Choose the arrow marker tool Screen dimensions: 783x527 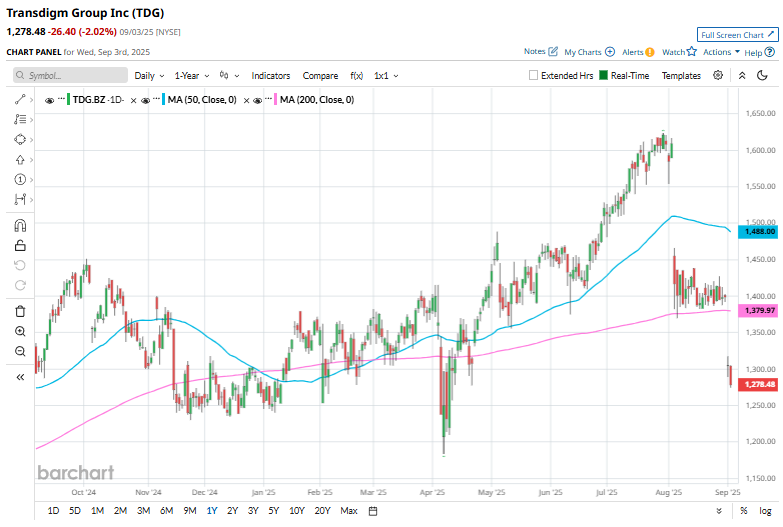[20, 160]
